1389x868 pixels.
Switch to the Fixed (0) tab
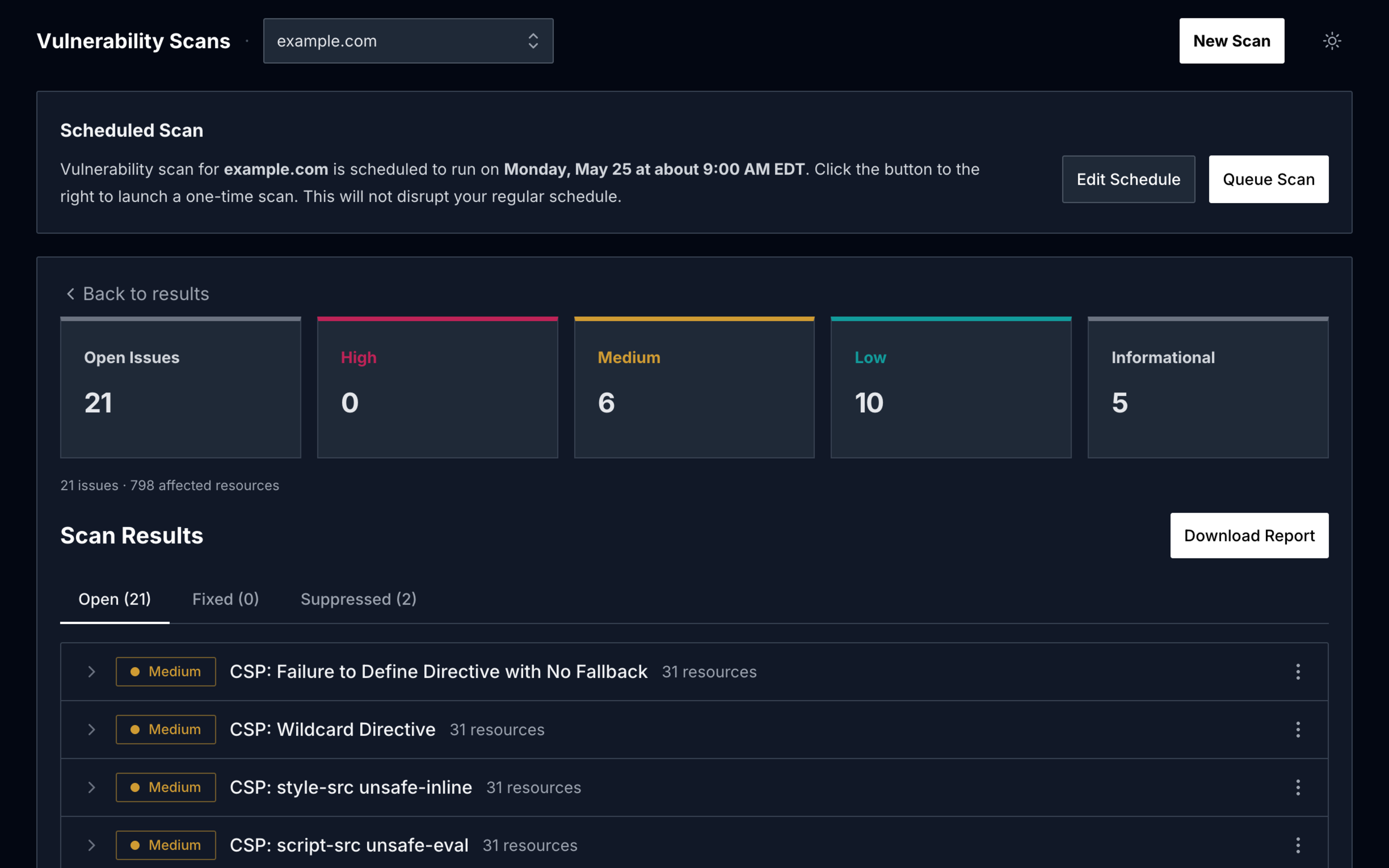click(x=226, y=599)
